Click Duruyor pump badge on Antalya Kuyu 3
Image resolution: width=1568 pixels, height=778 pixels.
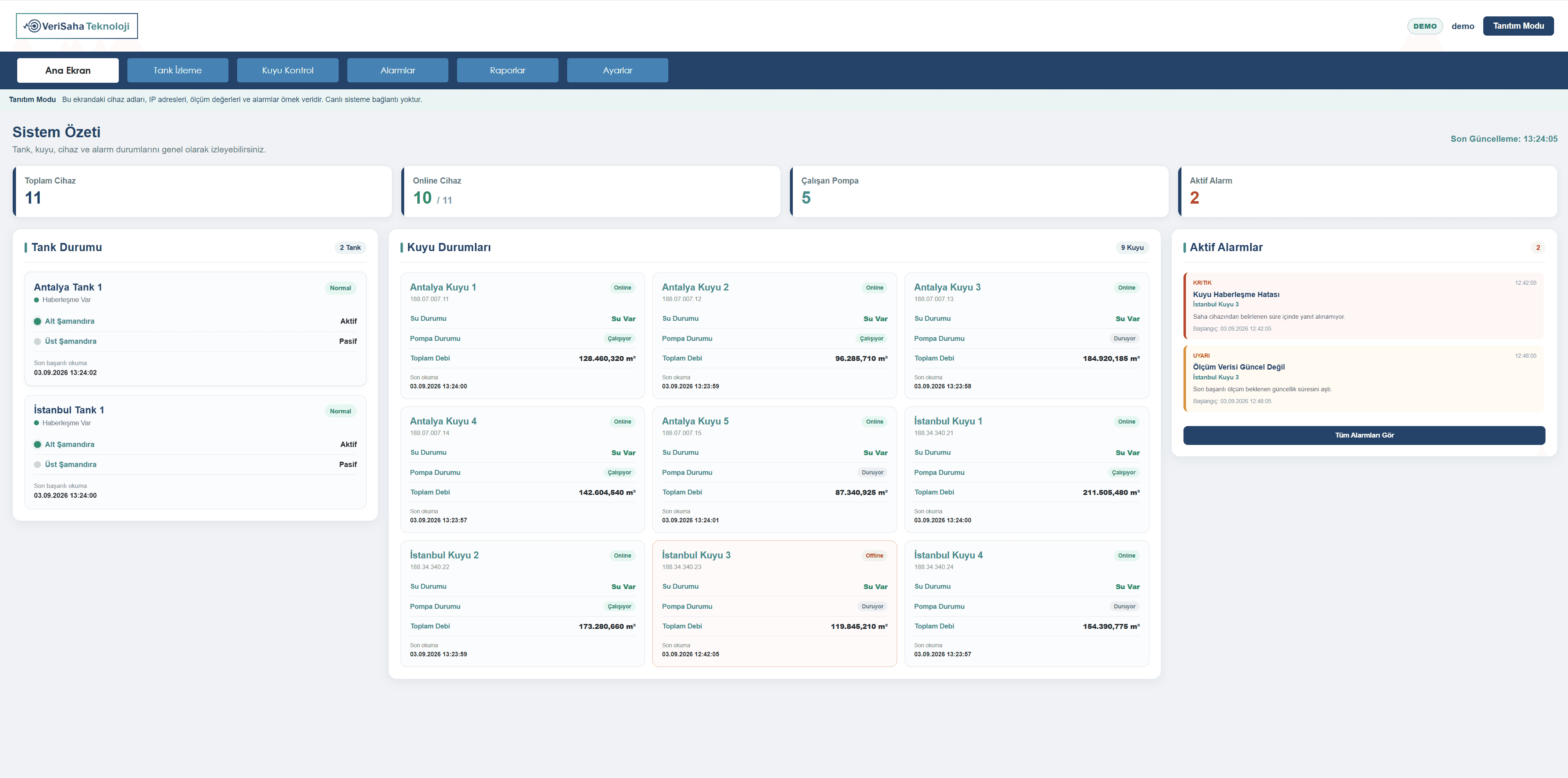coord(1124,338)
